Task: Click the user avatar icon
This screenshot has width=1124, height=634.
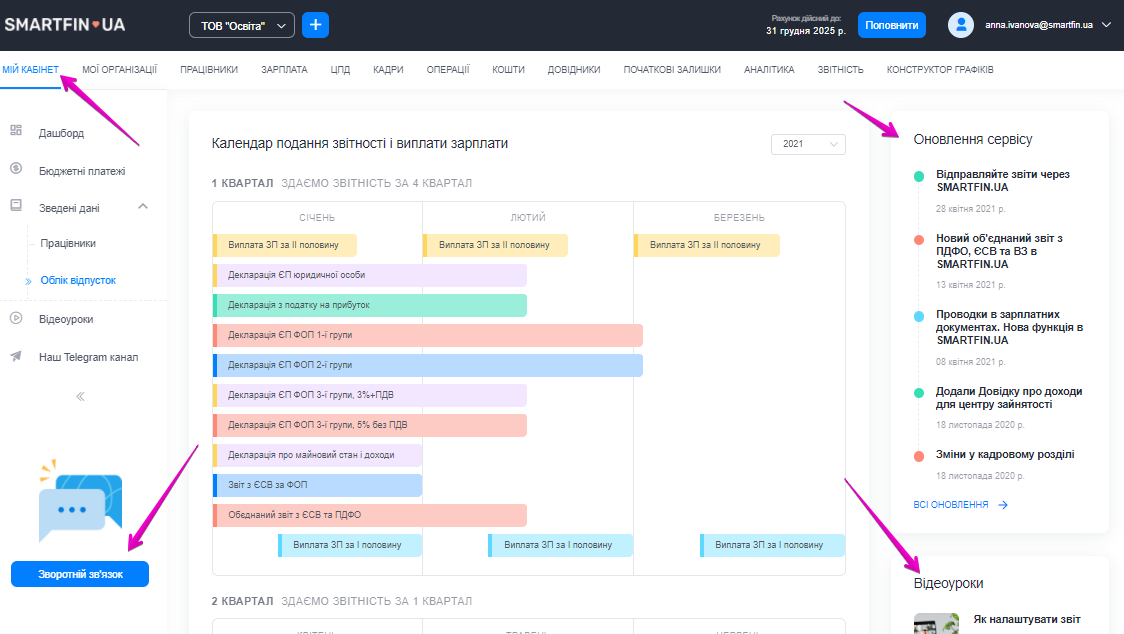Action: (961, 25)
